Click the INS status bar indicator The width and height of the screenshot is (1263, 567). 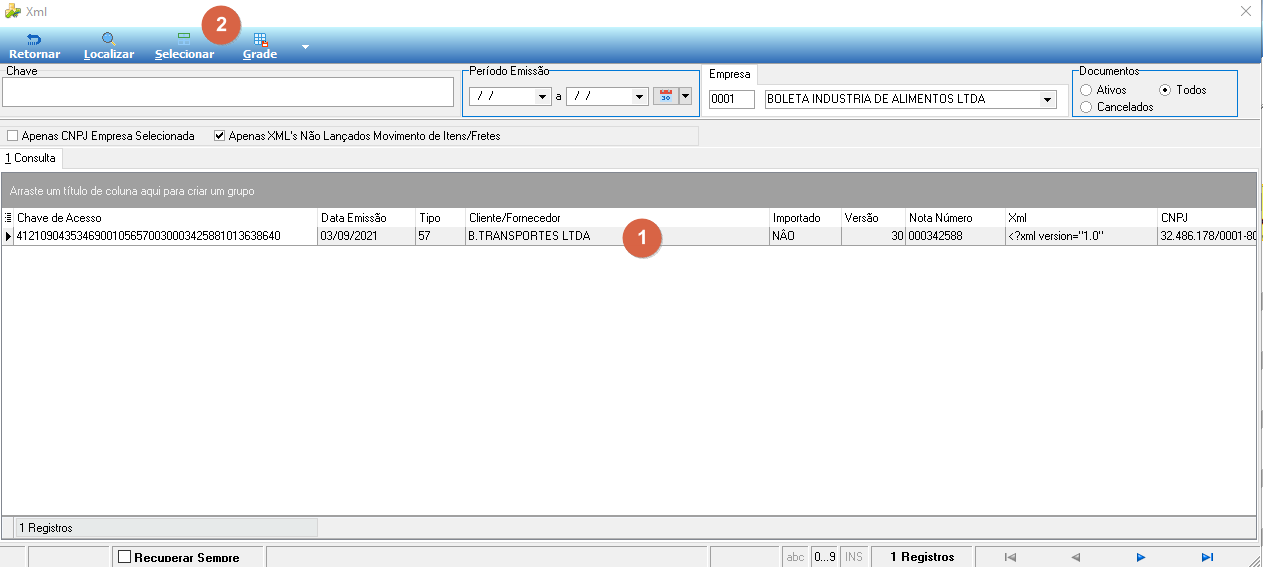tap(853, 557)
